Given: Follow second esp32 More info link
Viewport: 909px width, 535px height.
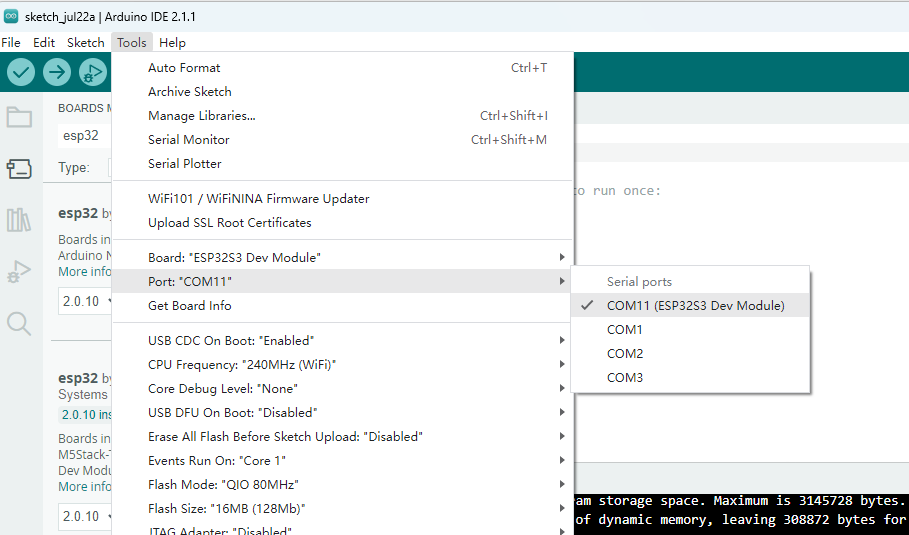Looking at the screenshot, I should click(85, 487).
